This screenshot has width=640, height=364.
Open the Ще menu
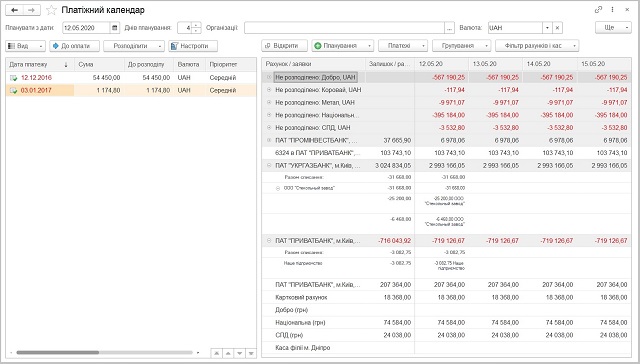click(x=613, y=28)
